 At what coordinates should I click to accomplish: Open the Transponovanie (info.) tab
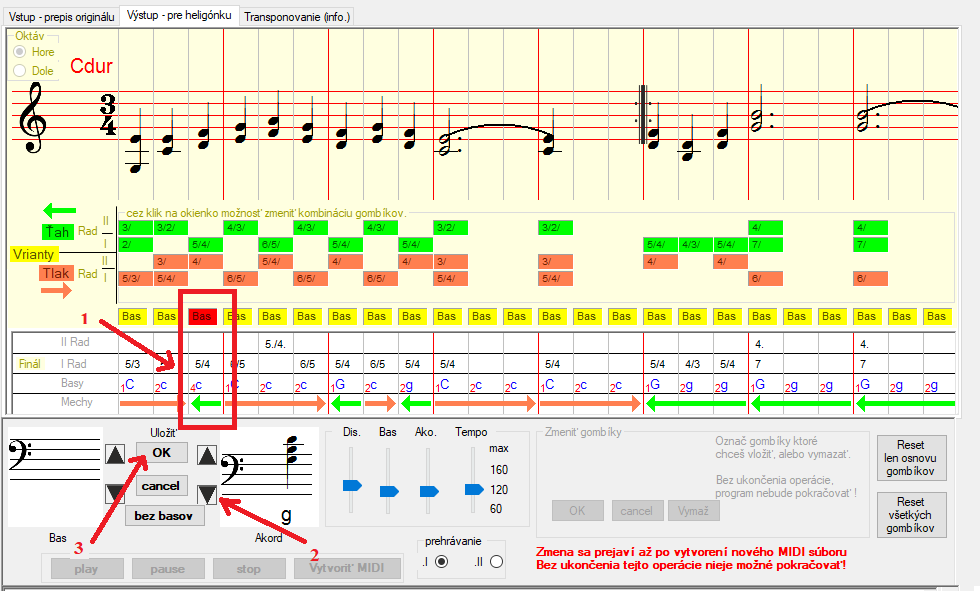(x=298, y=17)
